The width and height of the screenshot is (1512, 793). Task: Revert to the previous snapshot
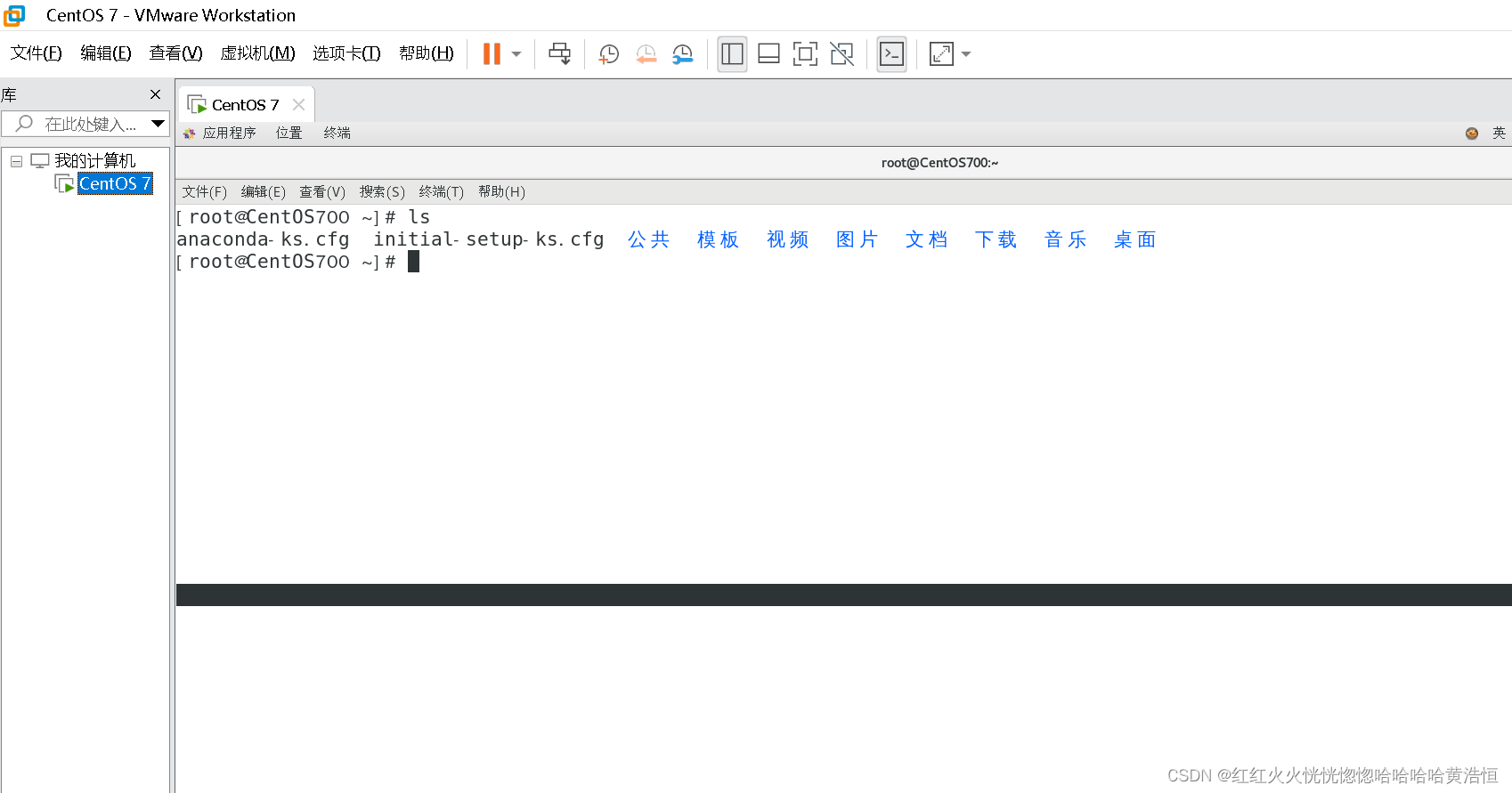(x=646, y=54)
